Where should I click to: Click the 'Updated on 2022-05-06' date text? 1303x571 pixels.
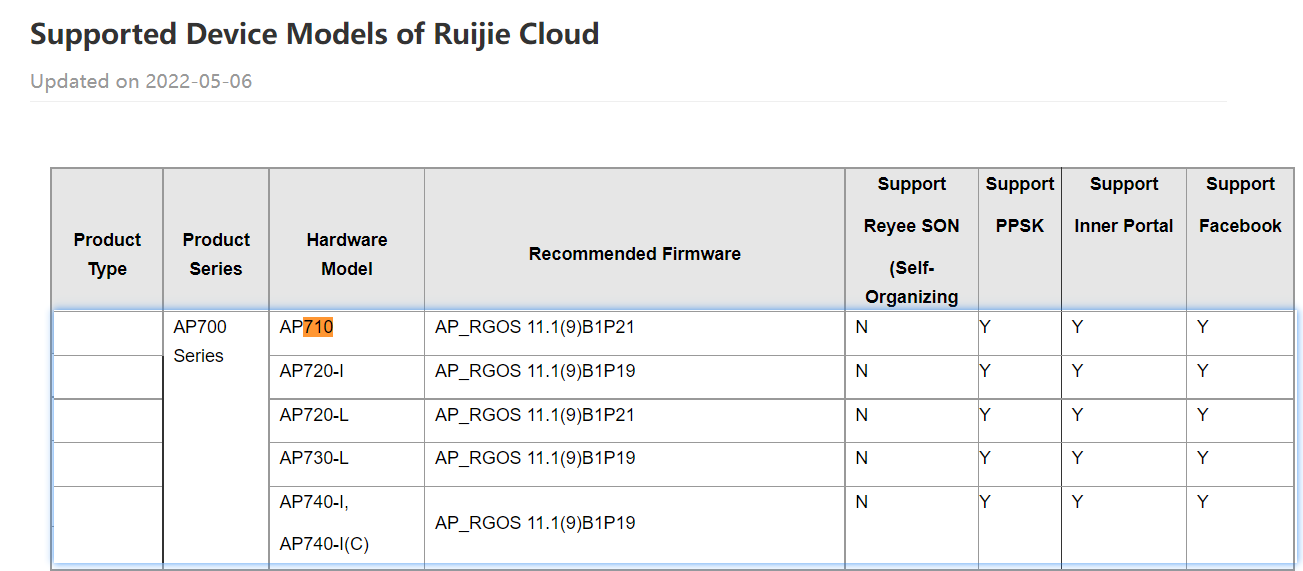click(x=141, y=81)
